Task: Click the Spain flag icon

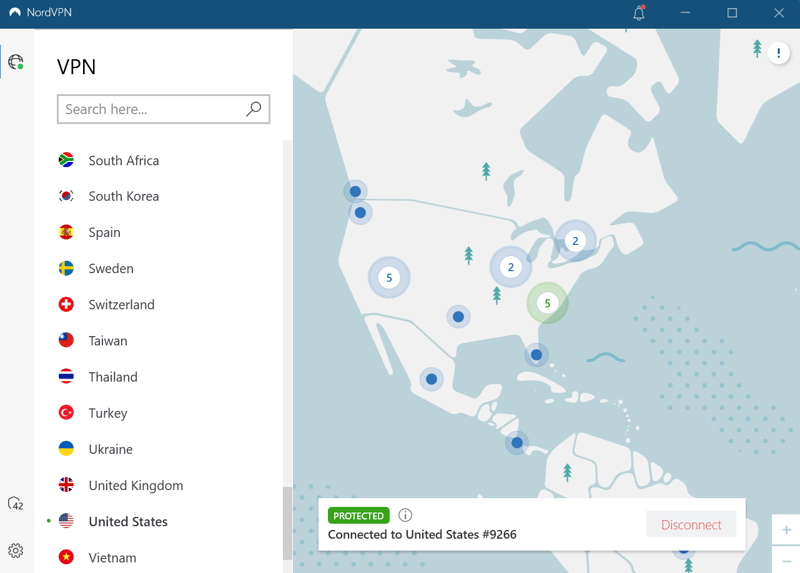Action: click(66, 232)
